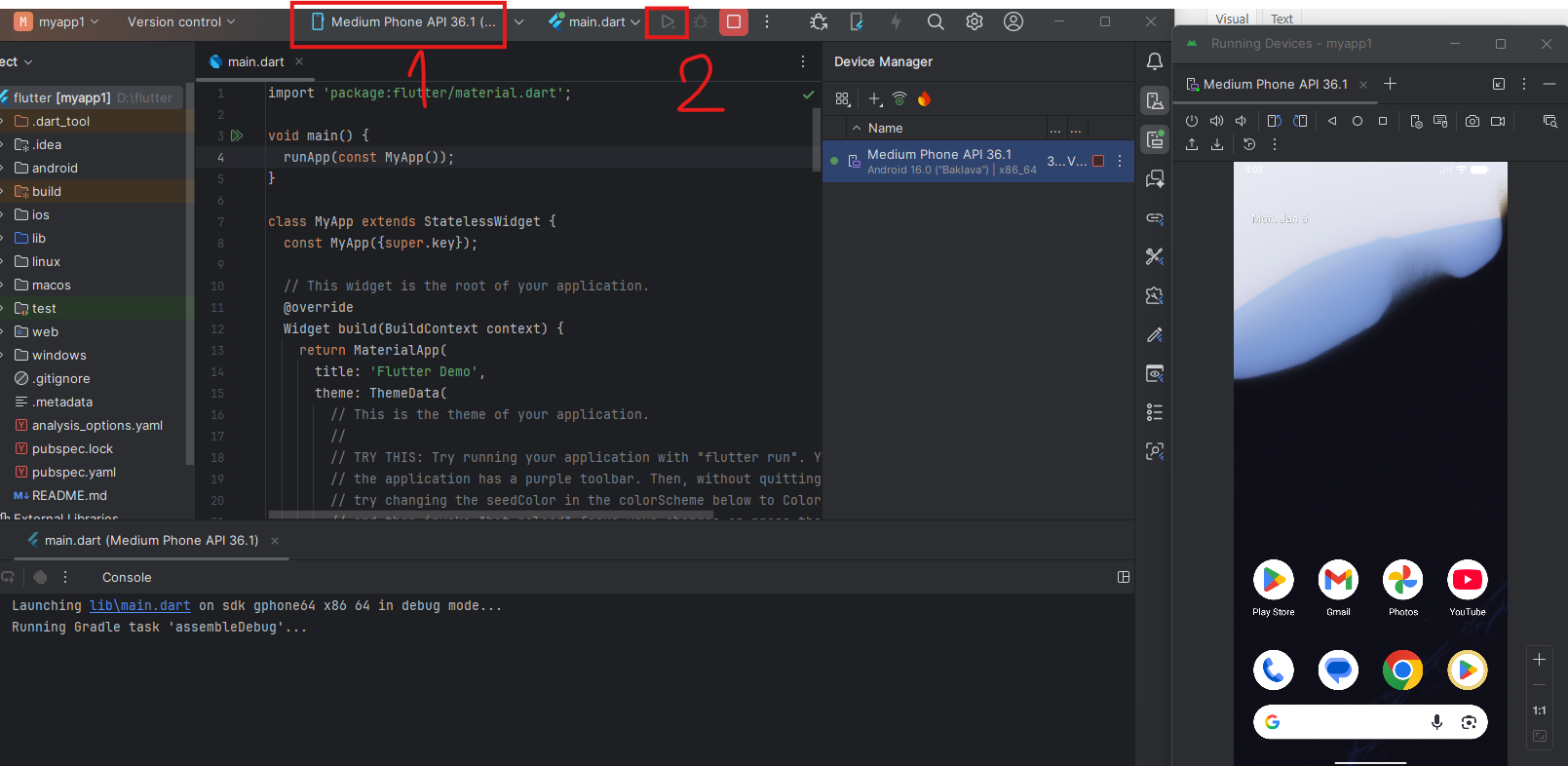Start emulator screen recording via video icon

click(x=1498, y=121)
